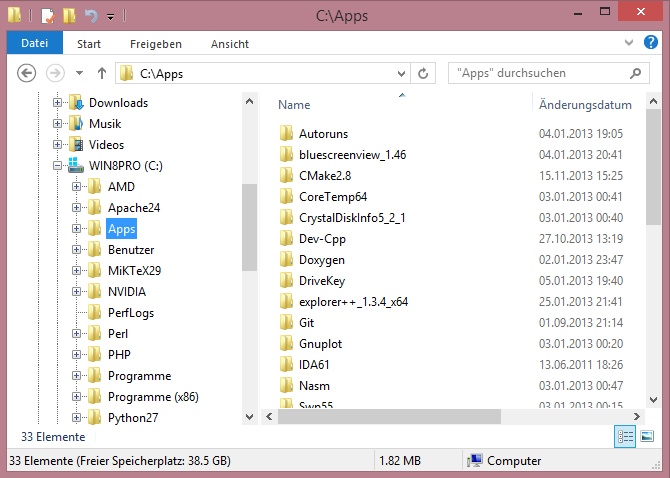Click the magnifier search icon
This screenshot has height=478, width=670.
coord(635,73)
